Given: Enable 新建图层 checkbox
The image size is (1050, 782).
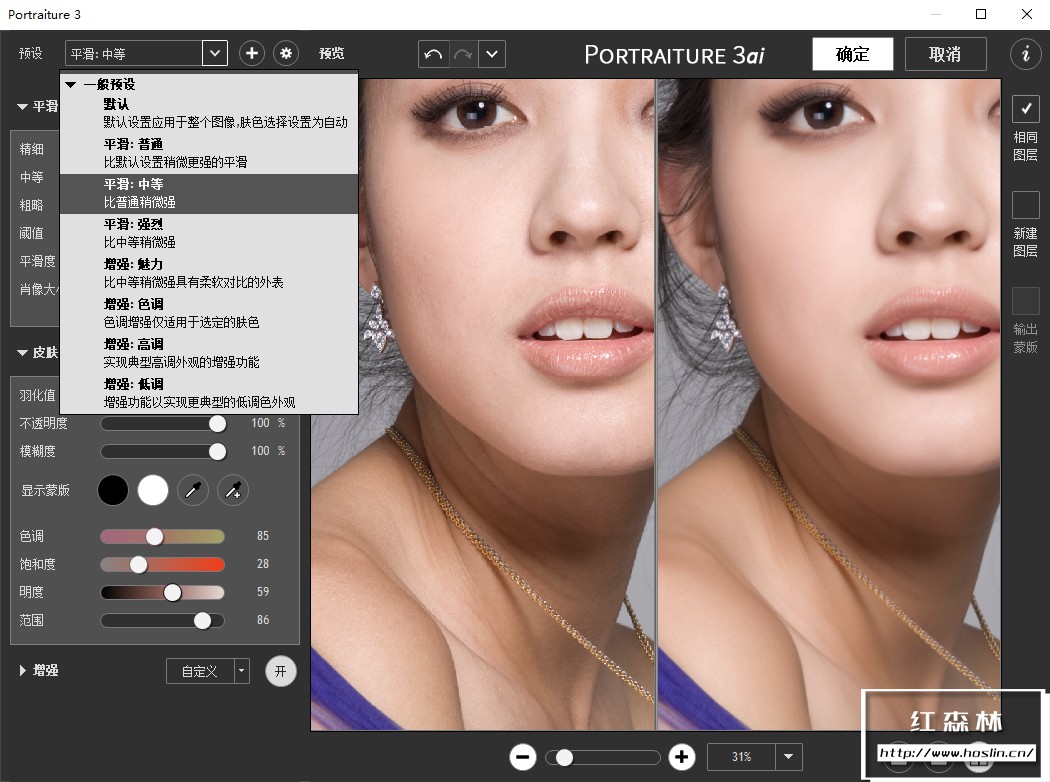Looking at the screenshot, I should tap(1025, 205).
